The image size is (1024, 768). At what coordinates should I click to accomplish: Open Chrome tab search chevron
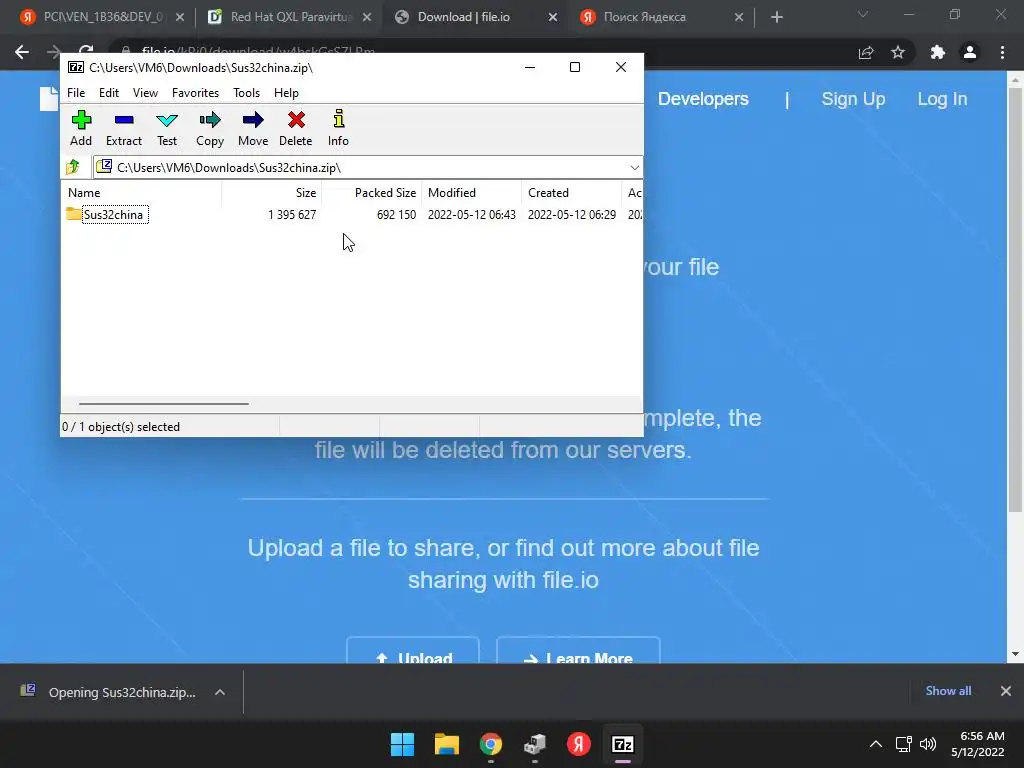[x=863, y=14]
